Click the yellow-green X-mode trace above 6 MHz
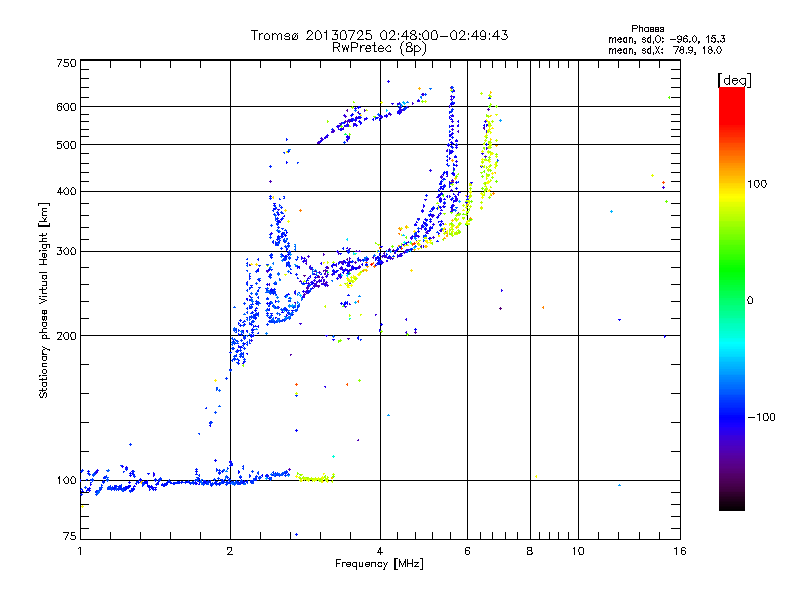Viewport: 800px width, 600px height. 488,153
